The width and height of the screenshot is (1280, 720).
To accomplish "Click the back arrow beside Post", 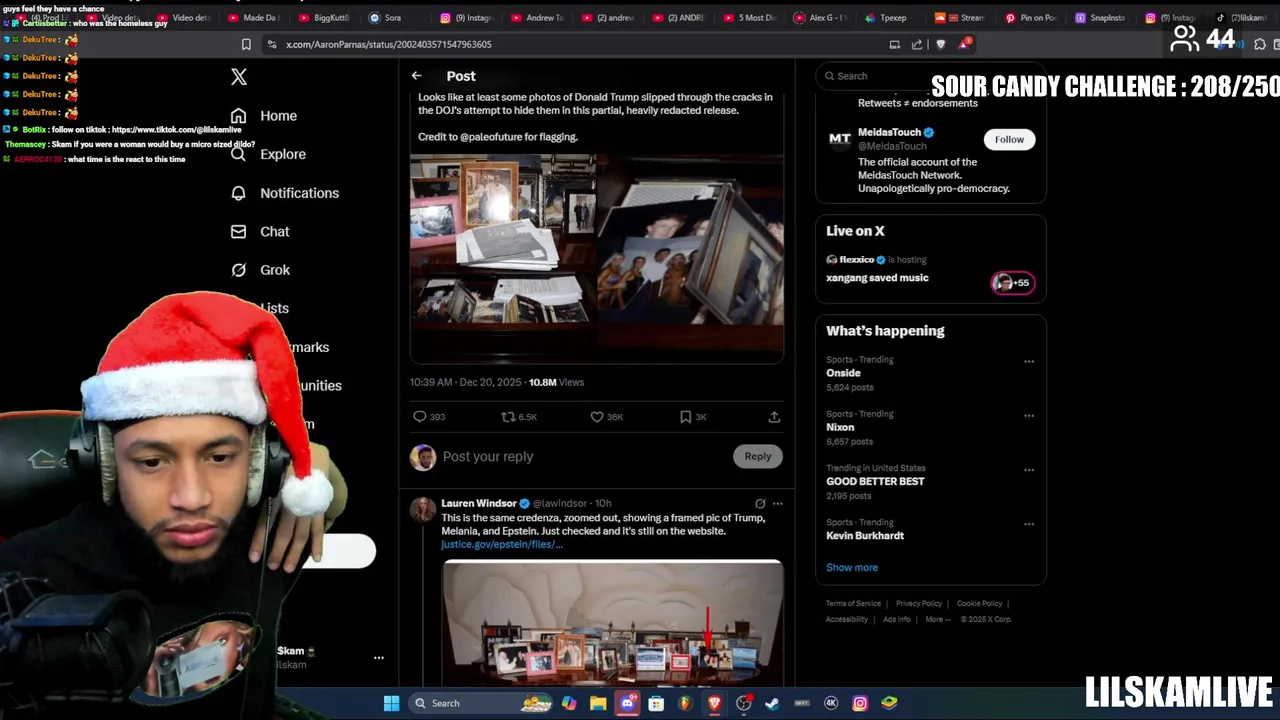I will (416, 76).
